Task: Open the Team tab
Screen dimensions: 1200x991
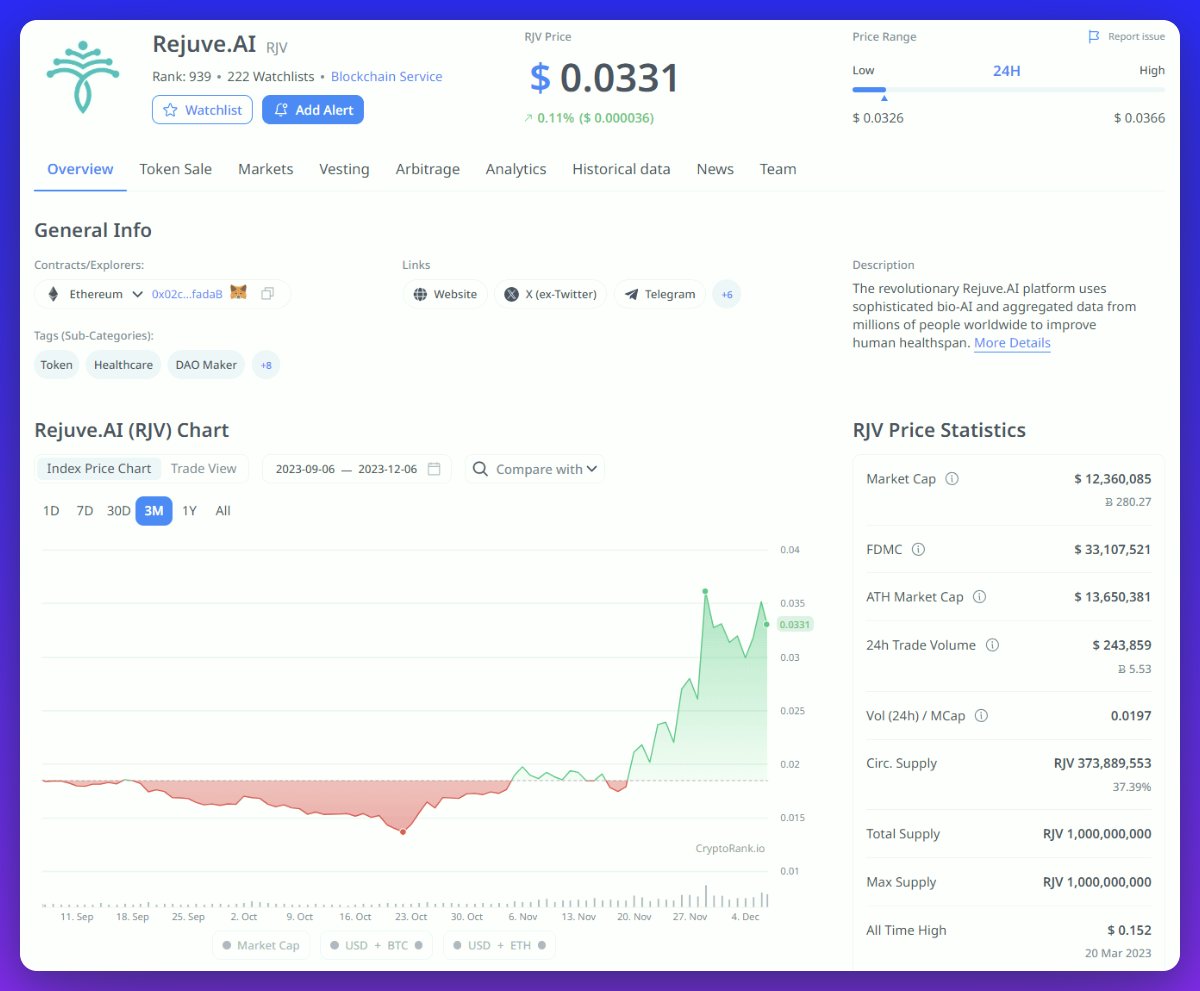Action: click(x=778, y=169)
